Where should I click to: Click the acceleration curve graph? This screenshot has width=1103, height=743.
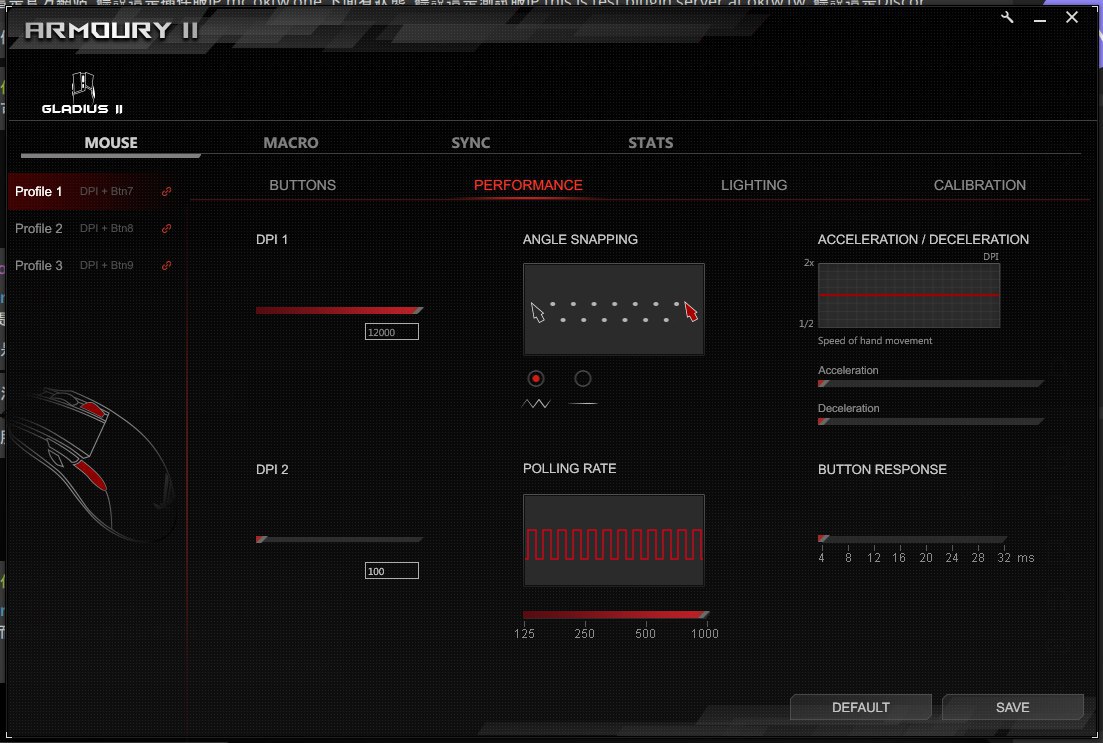tap(909, 296)
